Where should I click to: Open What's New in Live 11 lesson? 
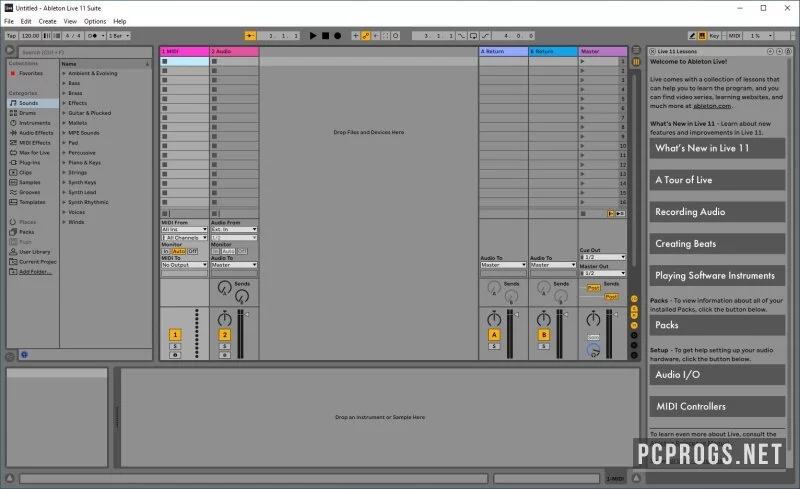(x=717, y=149)
